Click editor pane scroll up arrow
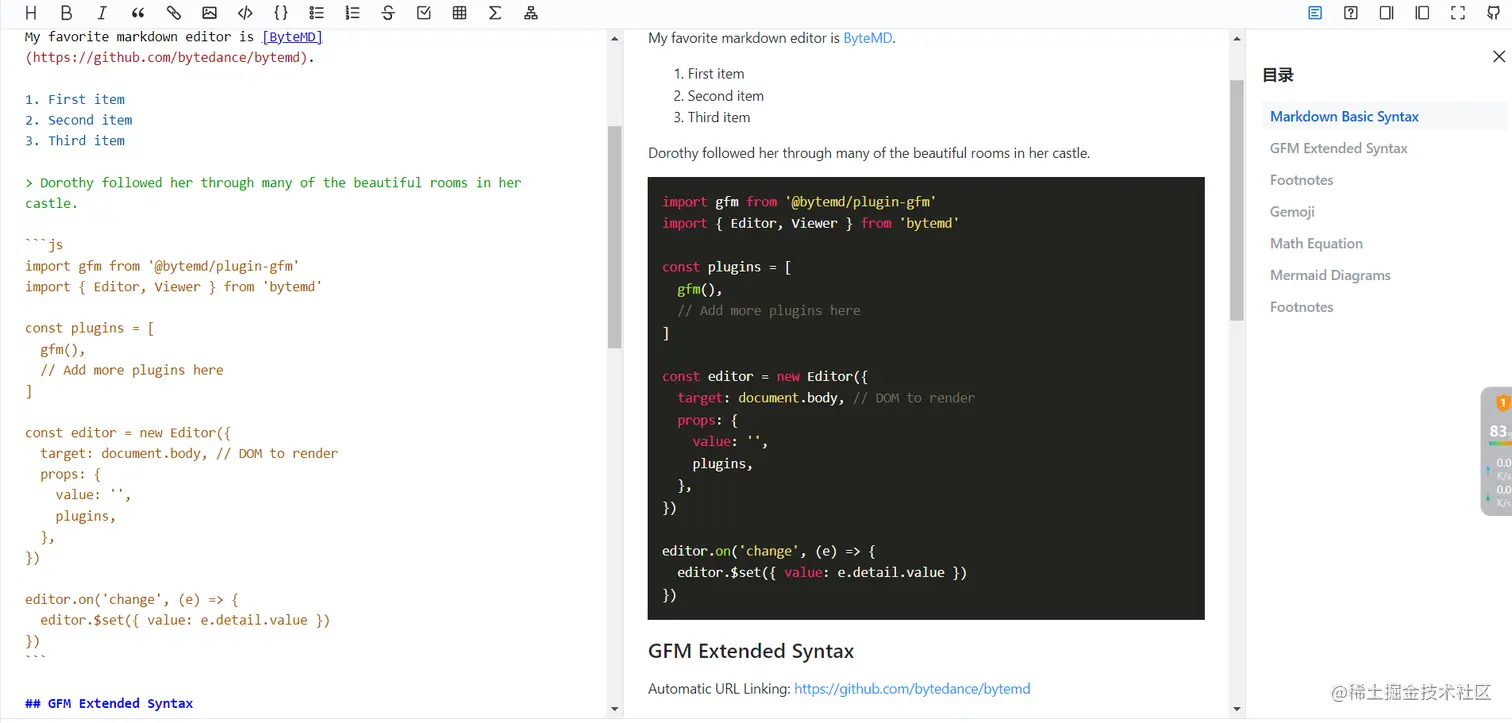The image size is (1512, 723). coord(615,38)
